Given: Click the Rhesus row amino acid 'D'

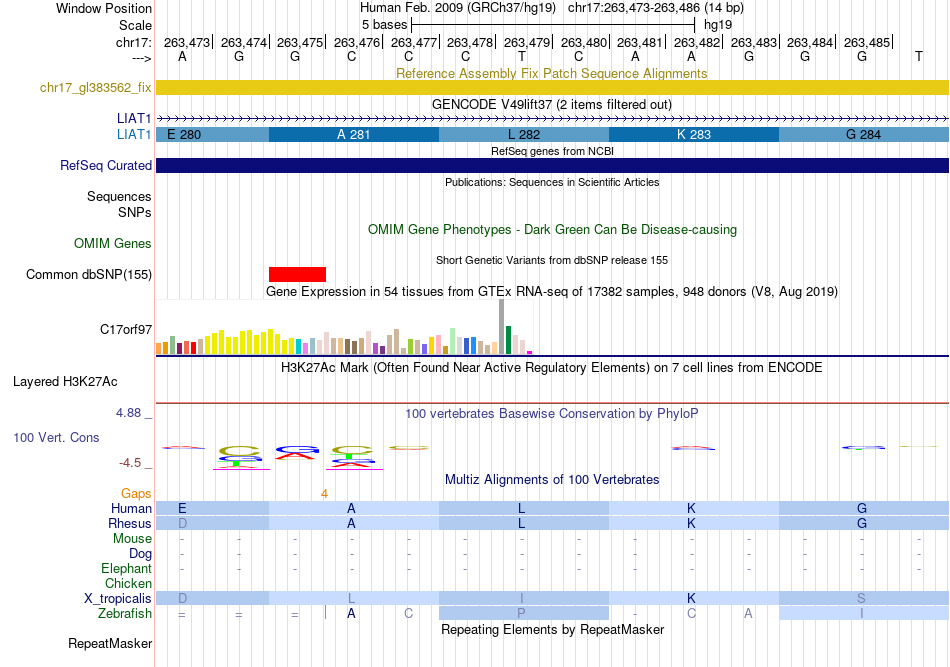Looking at the screenshot, I should [x=182, y=523].
